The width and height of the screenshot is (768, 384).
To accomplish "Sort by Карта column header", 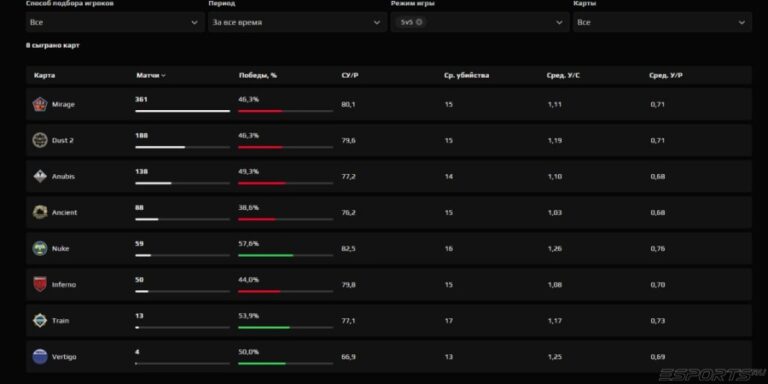I will (x=45, y=75).
